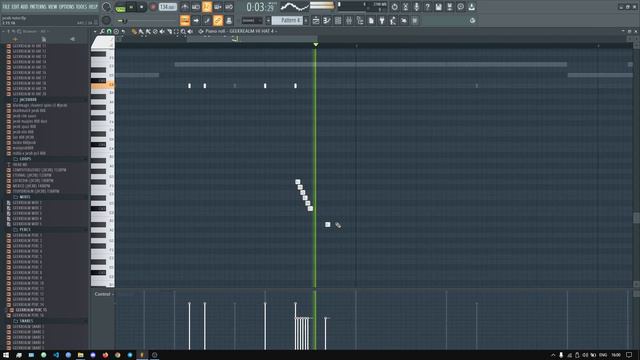The height and width of the screenshot is (360, 640).
Task: Open the FILE menu
Action: click(6, 7)
